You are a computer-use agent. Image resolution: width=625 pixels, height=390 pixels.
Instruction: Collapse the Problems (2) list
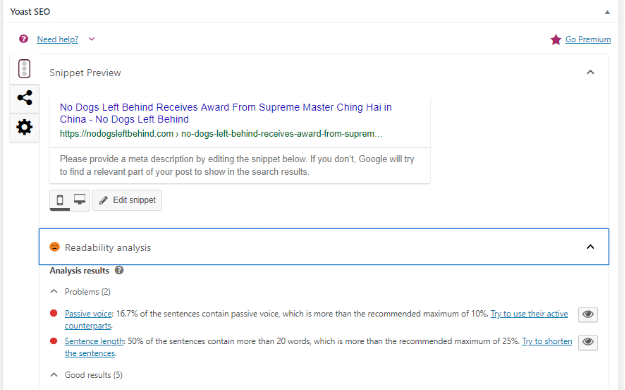pos(54,292)
